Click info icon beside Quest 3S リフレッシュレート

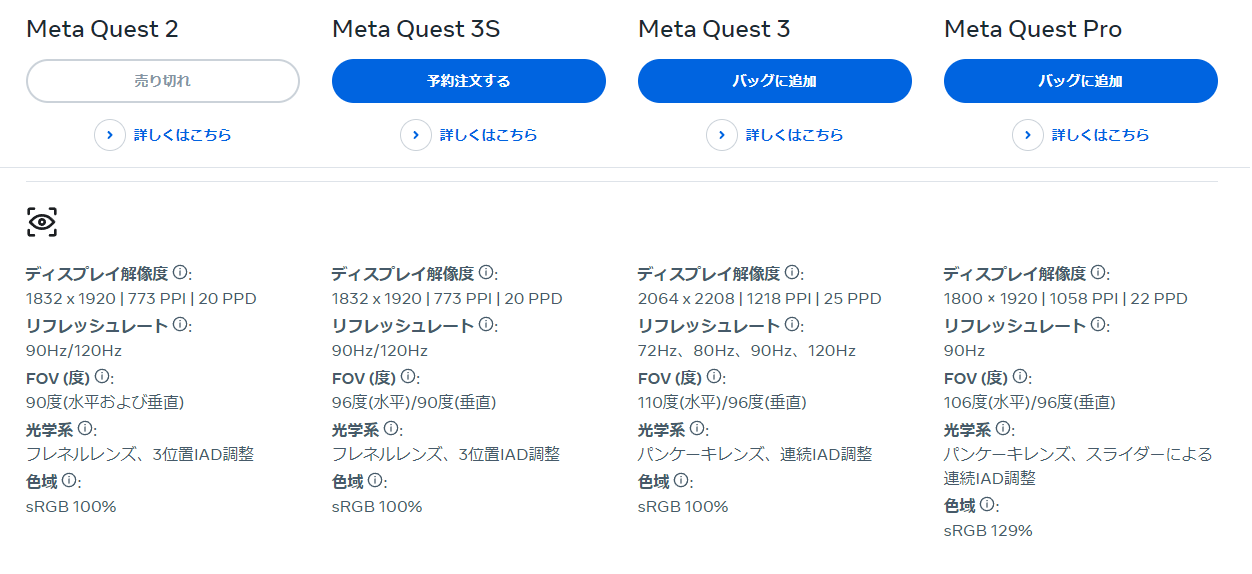486,324
